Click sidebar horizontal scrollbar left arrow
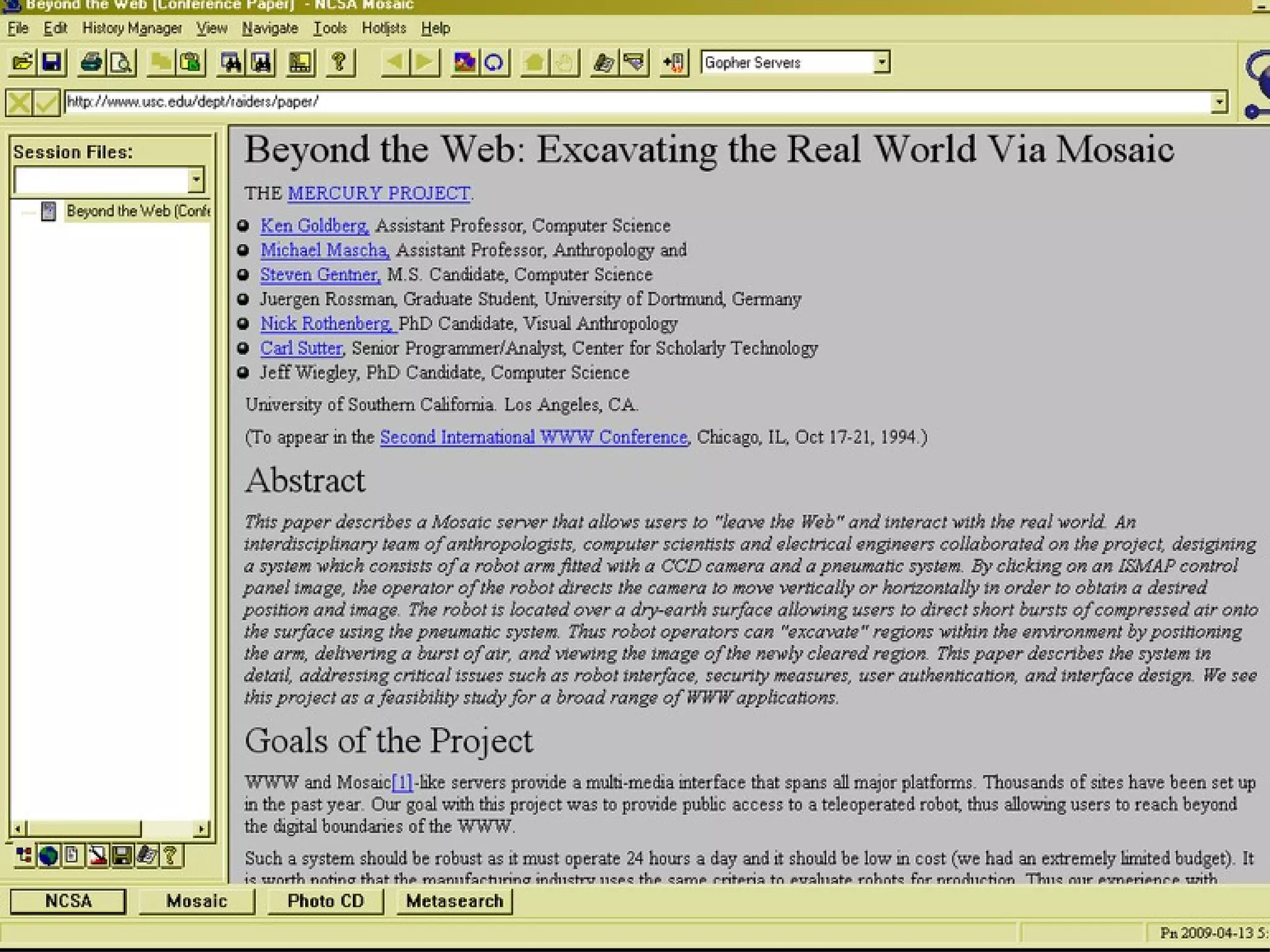 [19, 828]
